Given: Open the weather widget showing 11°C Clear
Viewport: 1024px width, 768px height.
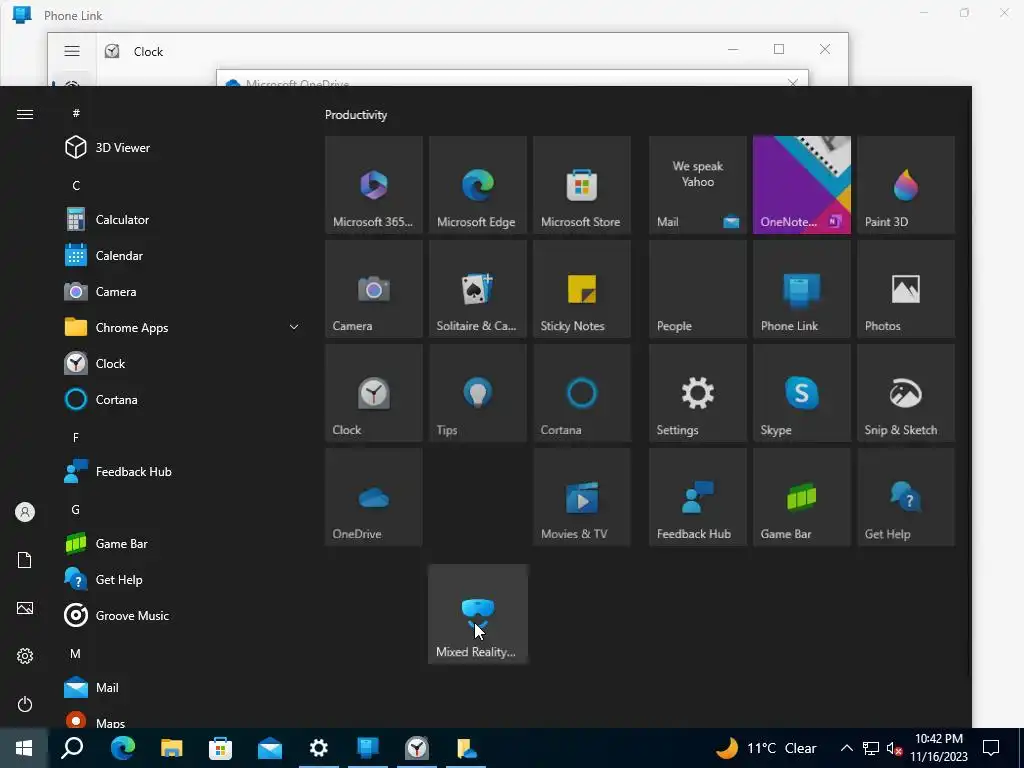Looking at the screenshot, I should 767,748.
